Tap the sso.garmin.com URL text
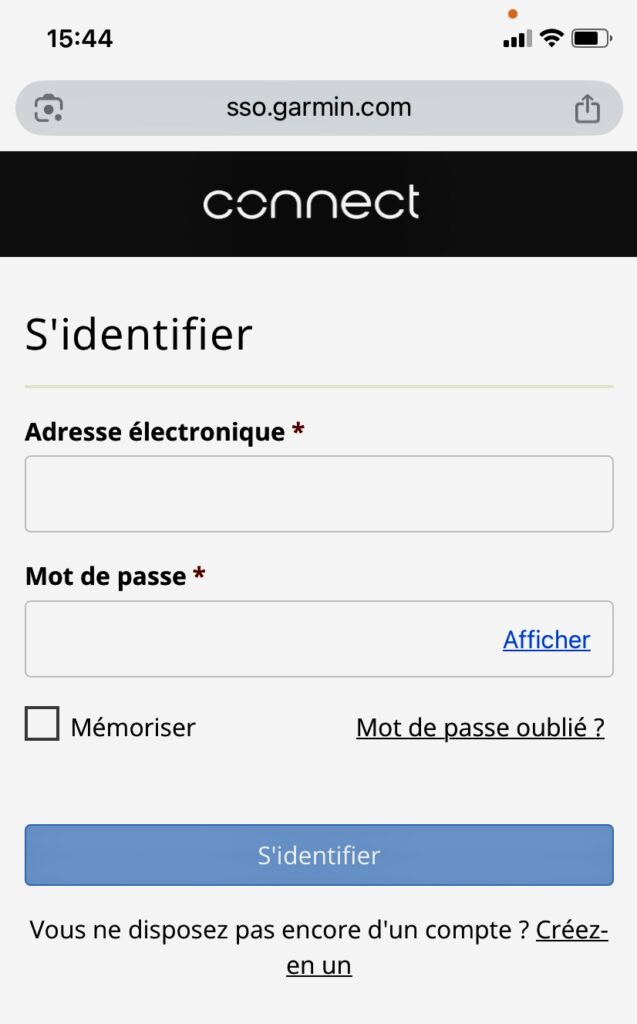This screenshot has height=1024, width=637. point(318,108)
